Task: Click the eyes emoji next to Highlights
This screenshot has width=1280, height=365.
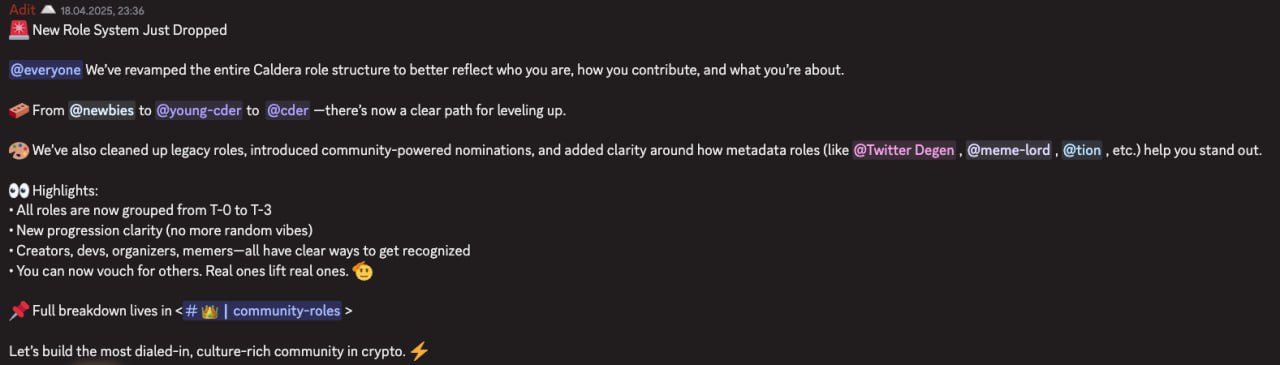Action: coord(18,190)
